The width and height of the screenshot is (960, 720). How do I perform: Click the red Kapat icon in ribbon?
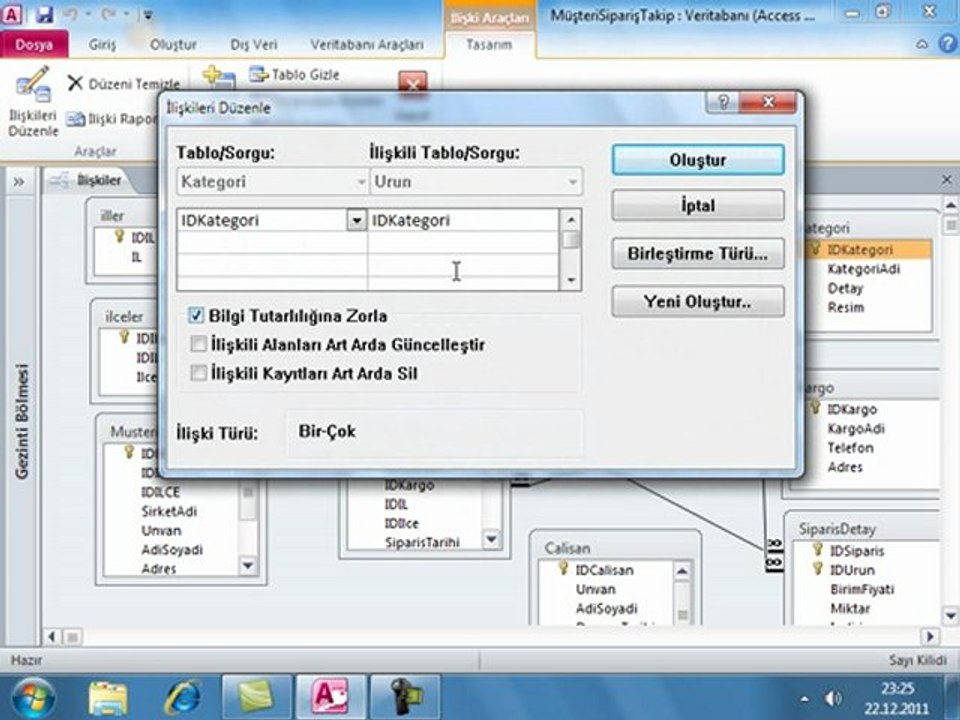tap(413, 83)
